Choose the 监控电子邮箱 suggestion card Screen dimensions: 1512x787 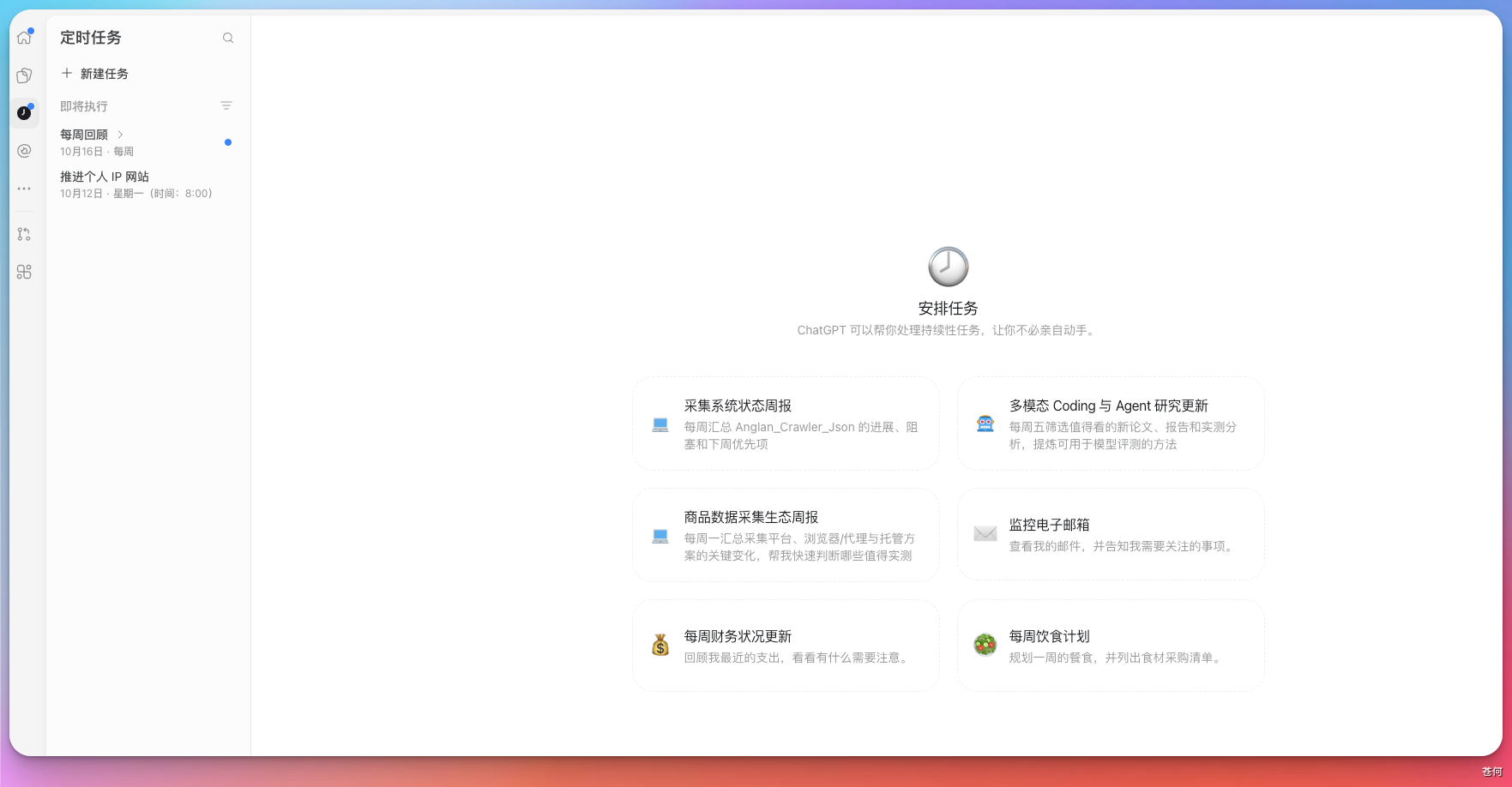tap(1111, 534)
